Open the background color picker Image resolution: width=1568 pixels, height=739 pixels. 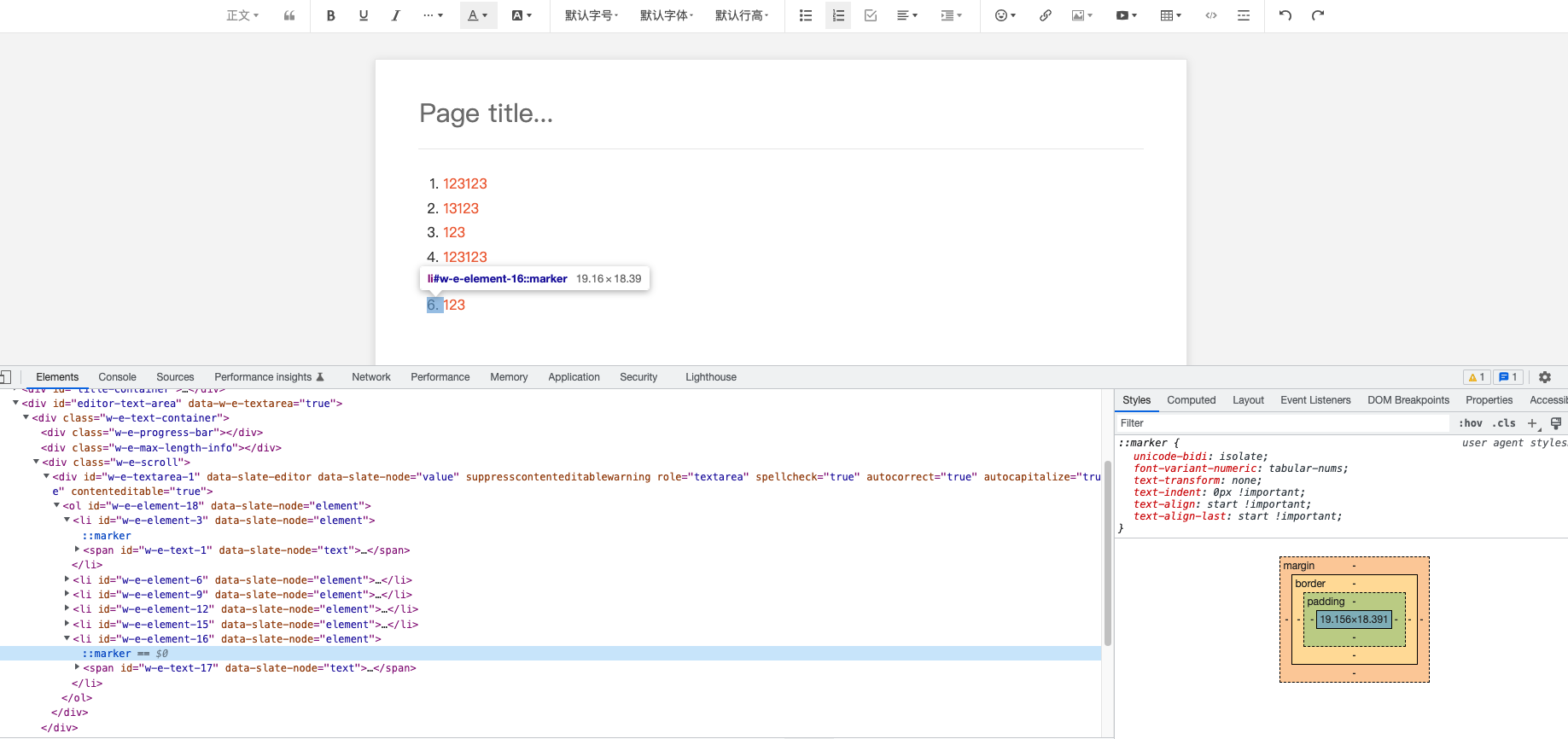click(x=521, y=15)
